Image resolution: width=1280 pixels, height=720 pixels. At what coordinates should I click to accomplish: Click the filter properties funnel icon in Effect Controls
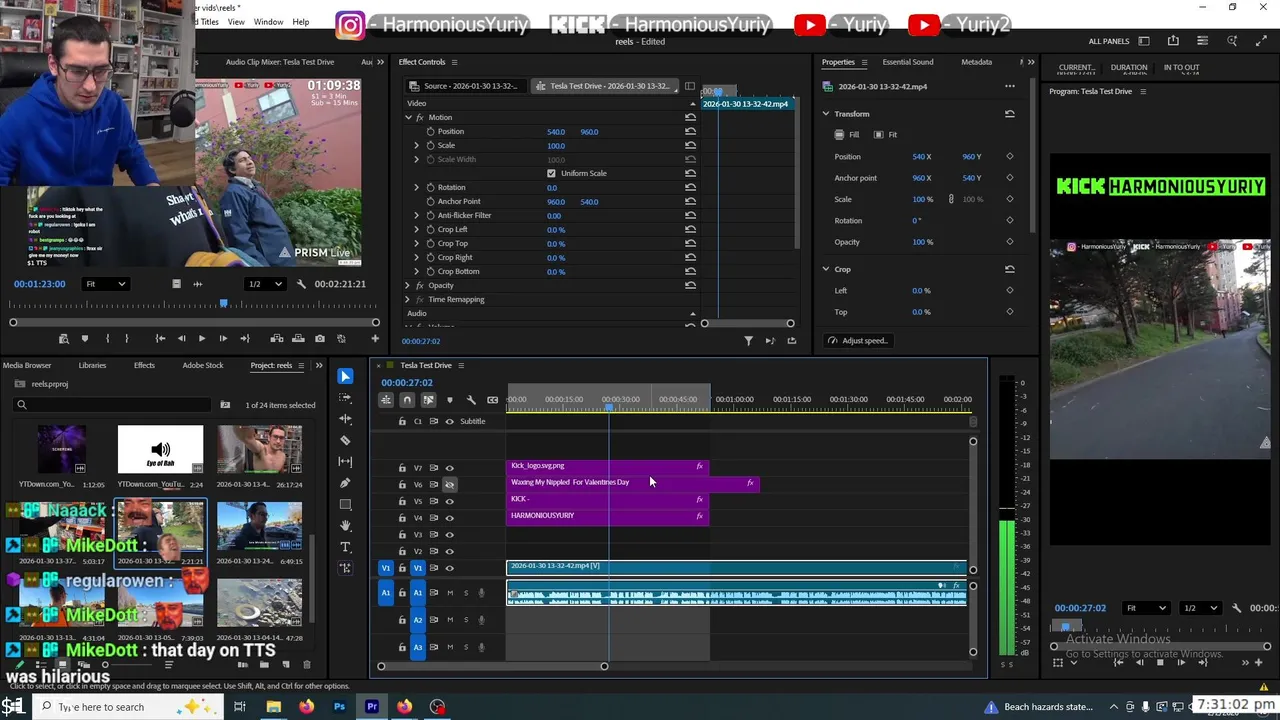point(748,341)
